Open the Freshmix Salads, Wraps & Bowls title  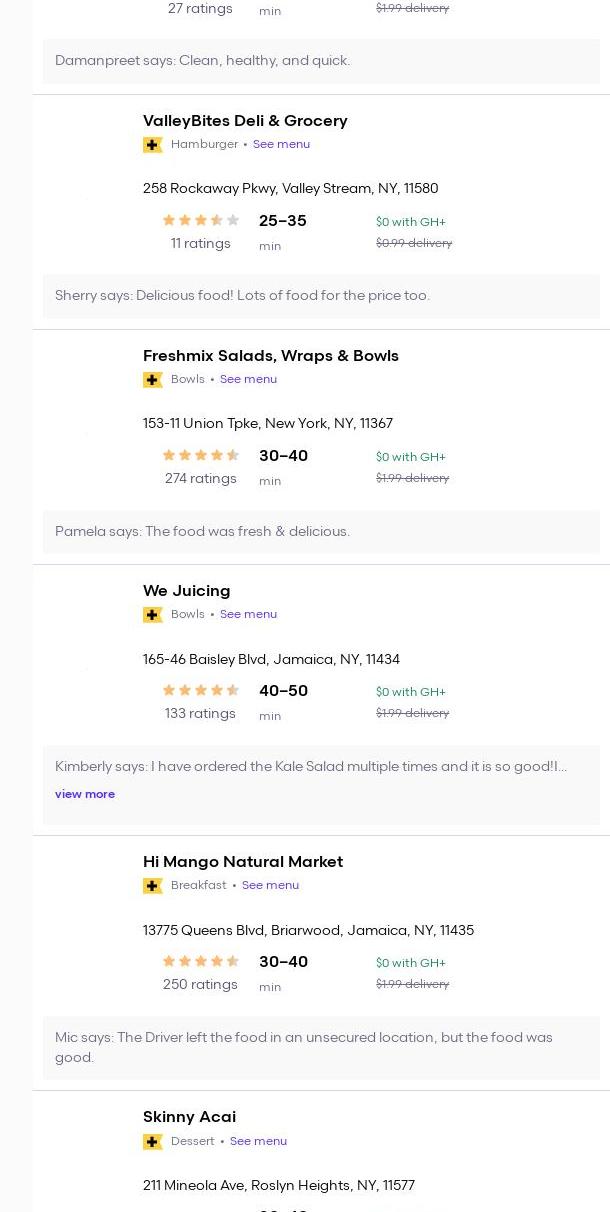tap(270, 356)
